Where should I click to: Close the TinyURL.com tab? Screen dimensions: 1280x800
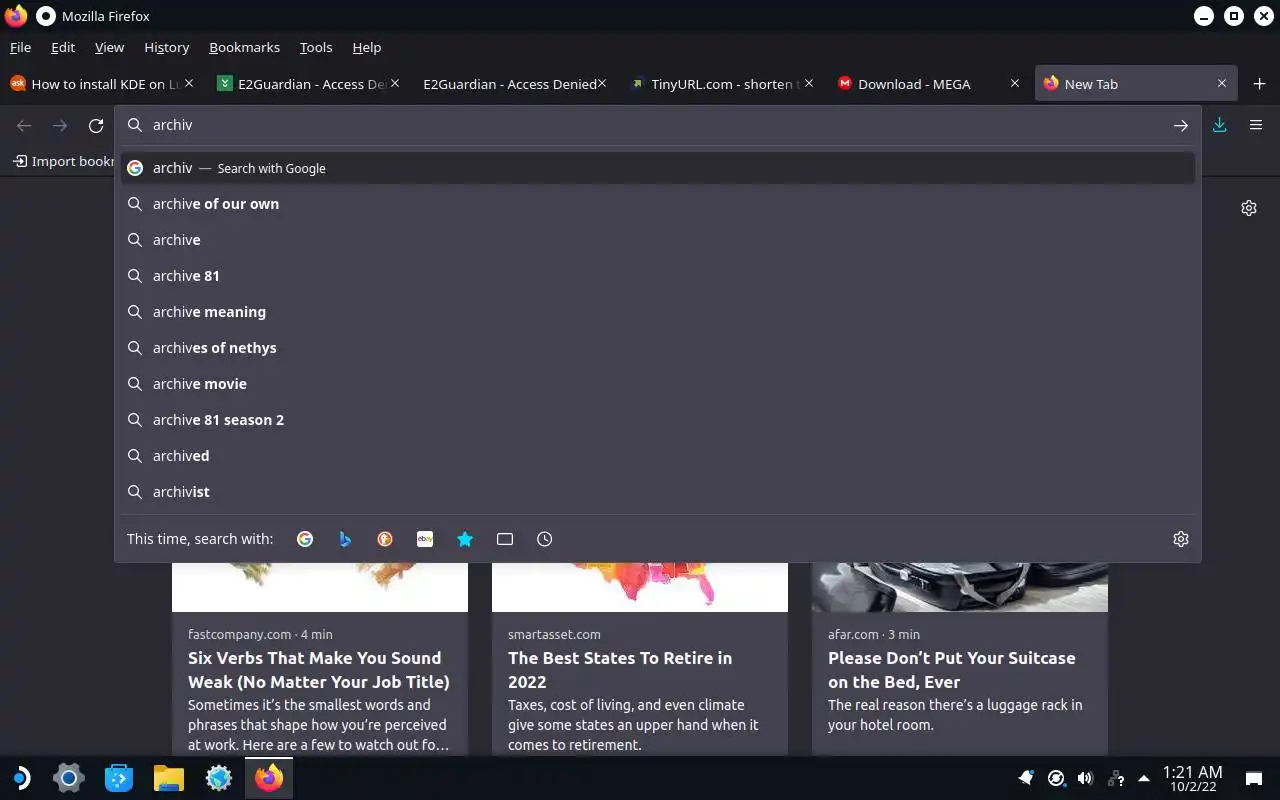coord(809,84)
